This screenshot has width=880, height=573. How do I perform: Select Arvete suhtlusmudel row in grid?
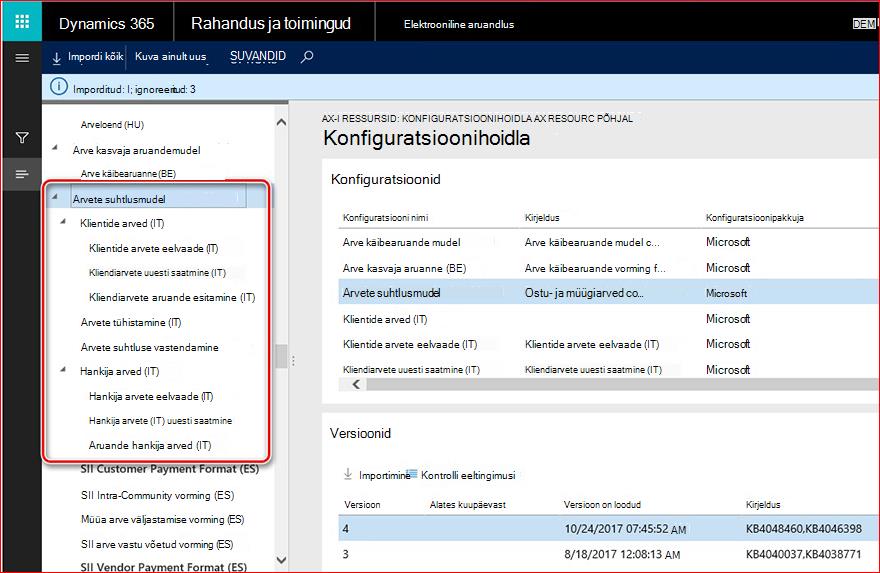[608, 293]
